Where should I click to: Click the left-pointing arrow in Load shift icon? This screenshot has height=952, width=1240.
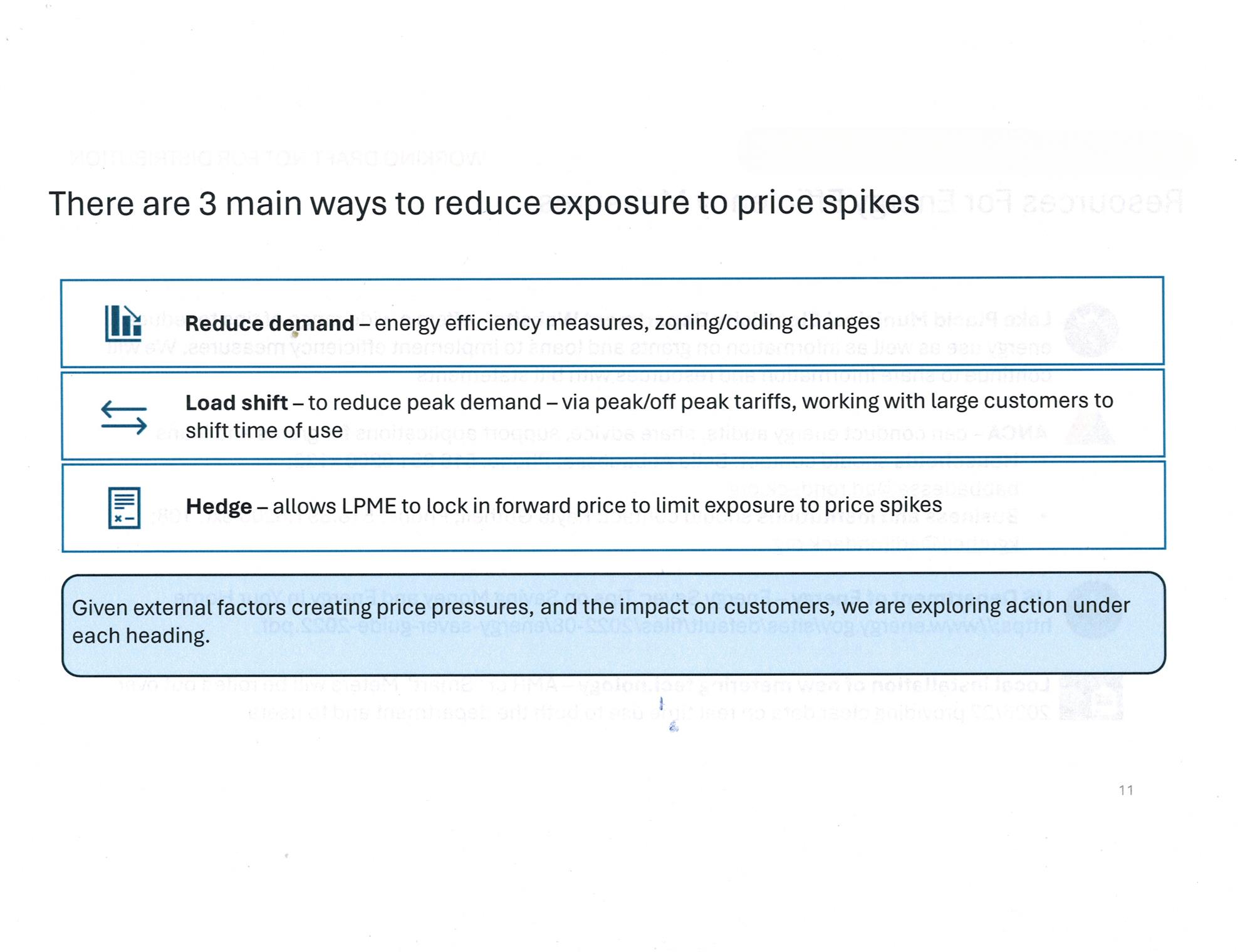124,408
